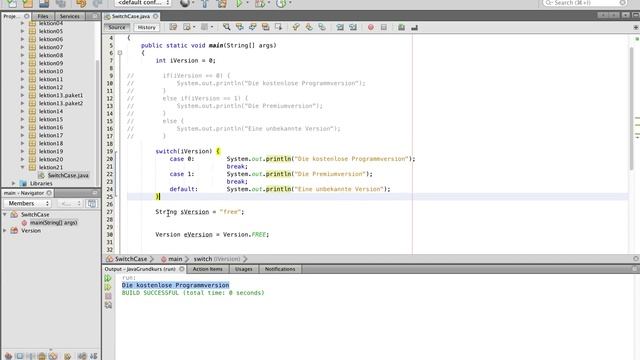The height and width of the screenshot is (360, 640).
Task: Toggle last Navigator sort icon at bottom
Action: coord(93,356)
